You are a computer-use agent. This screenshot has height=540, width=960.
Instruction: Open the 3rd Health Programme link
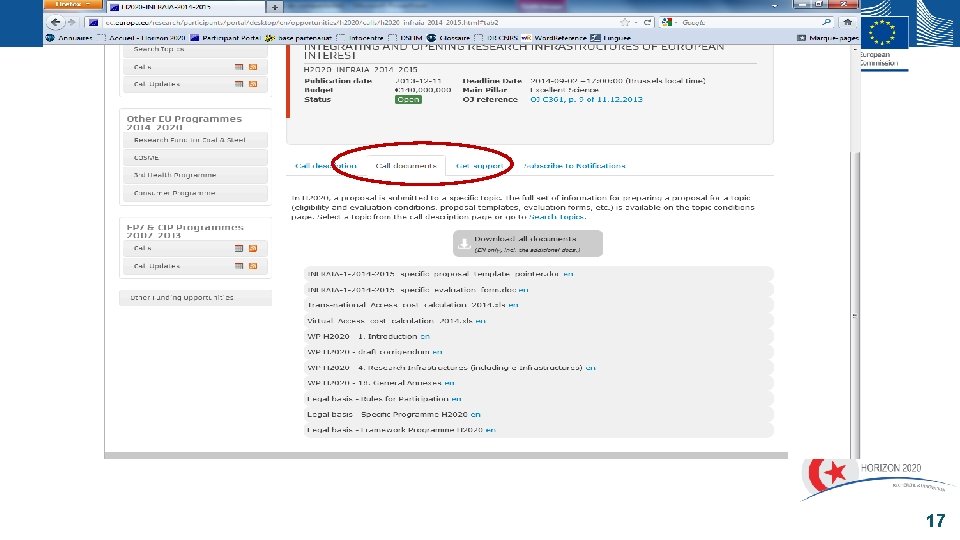coord(194,175)
